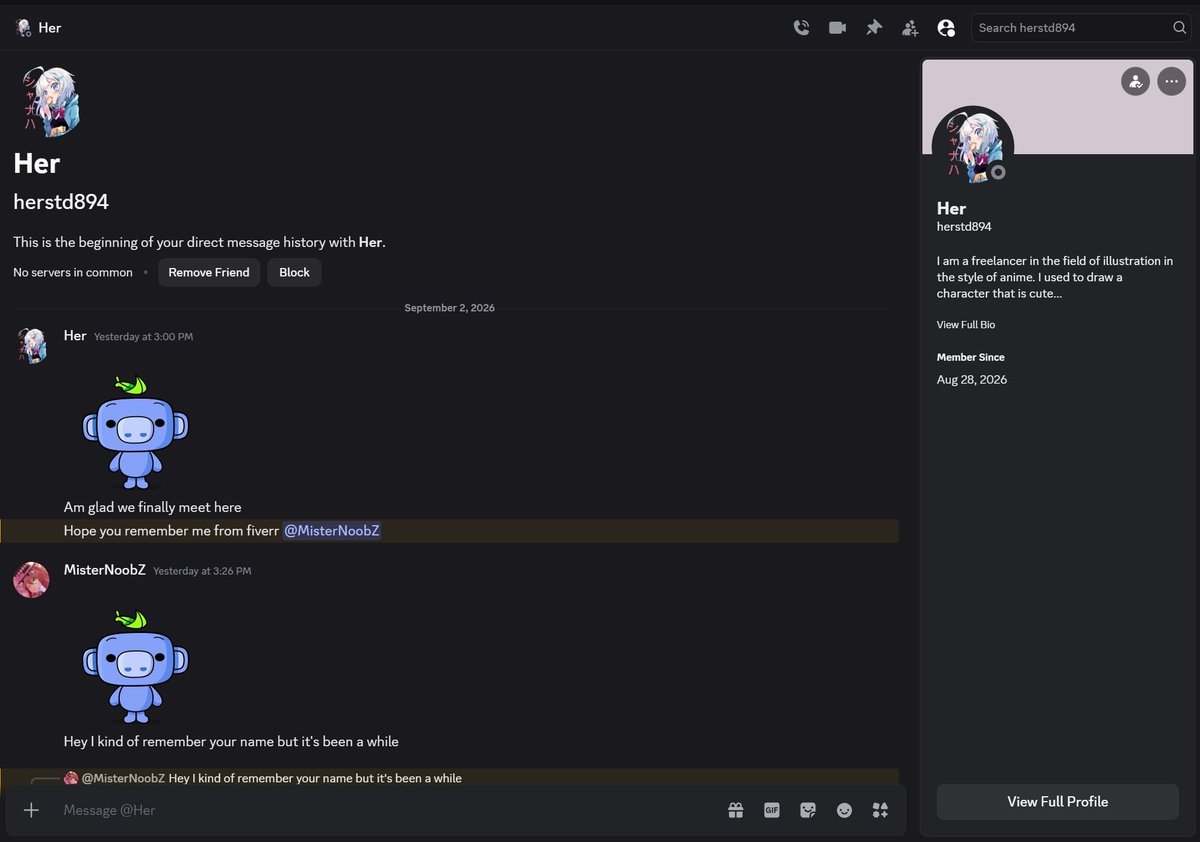Click the search magnifier icon
This screenshot has width=1200, height=842.
click(x=1180, y=28)
